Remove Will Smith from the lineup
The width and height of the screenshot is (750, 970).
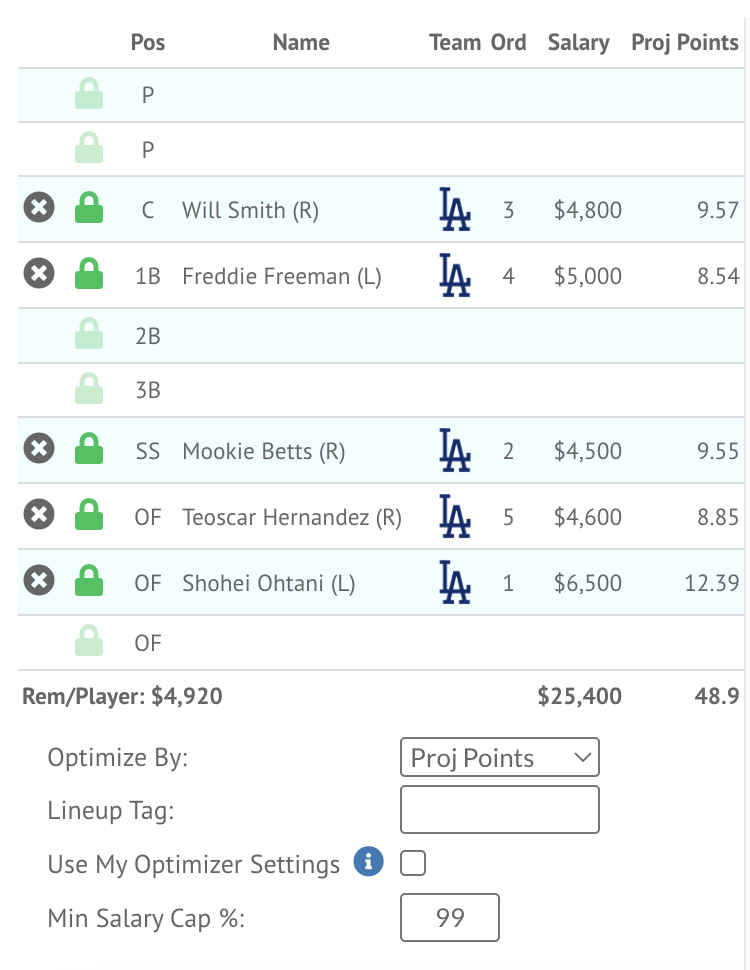[39, 208]
